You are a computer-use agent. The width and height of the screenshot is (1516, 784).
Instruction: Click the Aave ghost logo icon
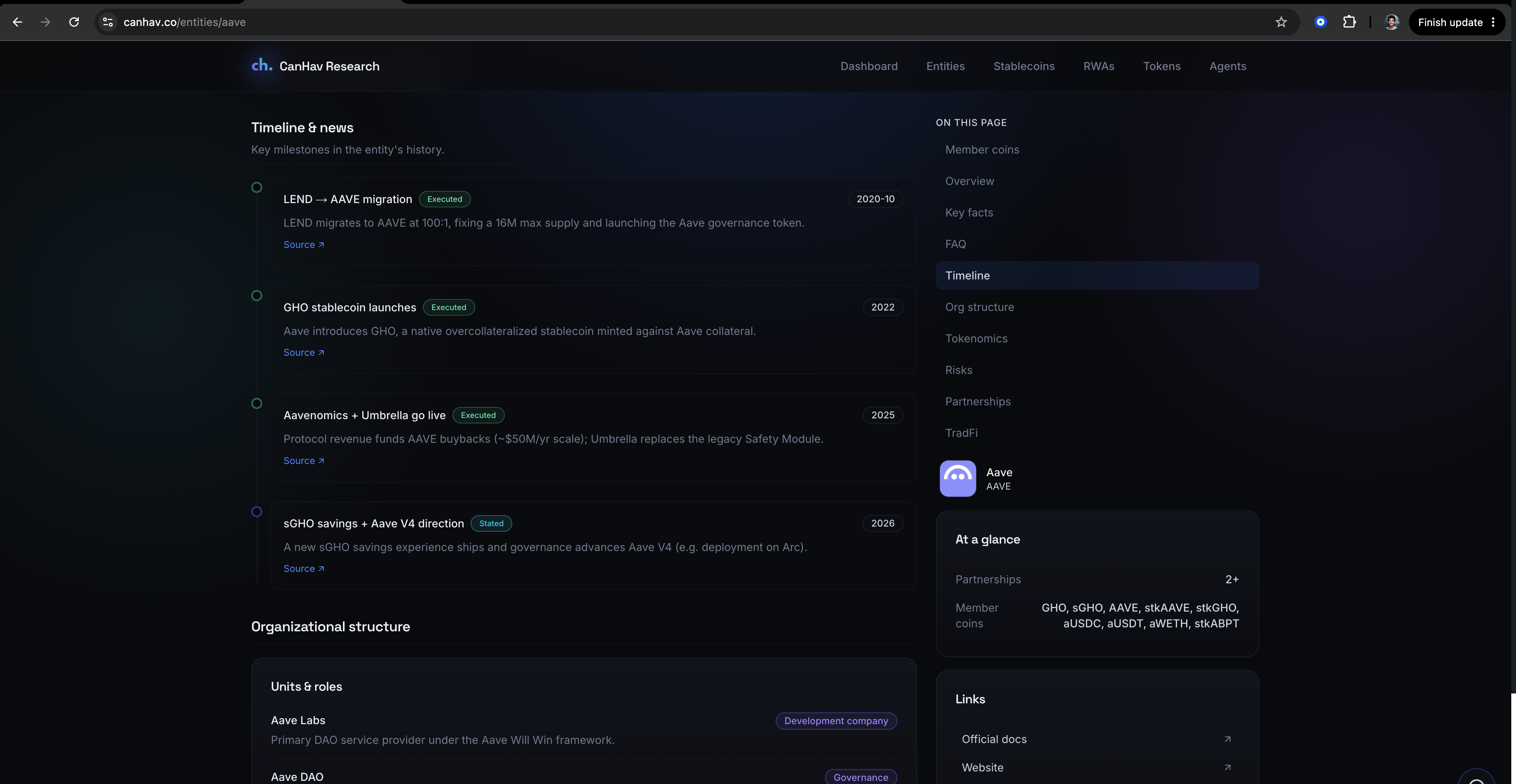tap(958, 479)
